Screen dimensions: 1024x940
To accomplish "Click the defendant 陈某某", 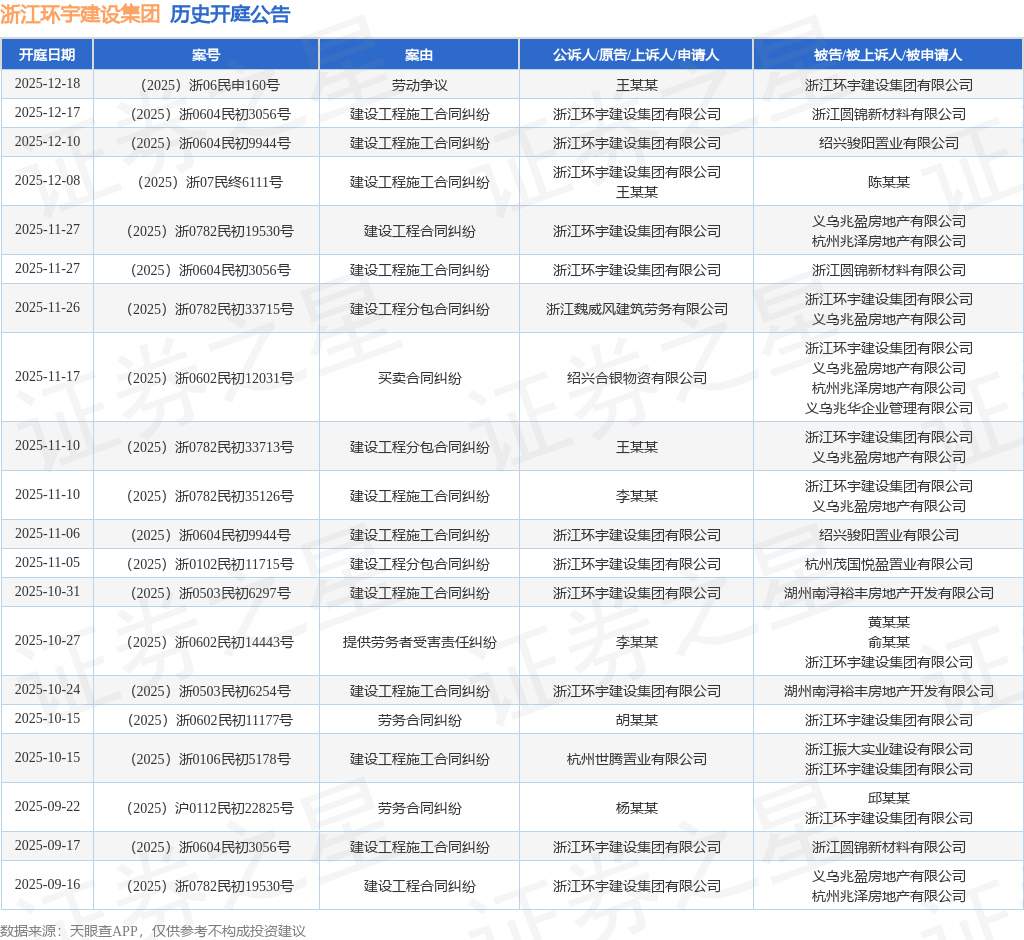I will coord(888,182).
